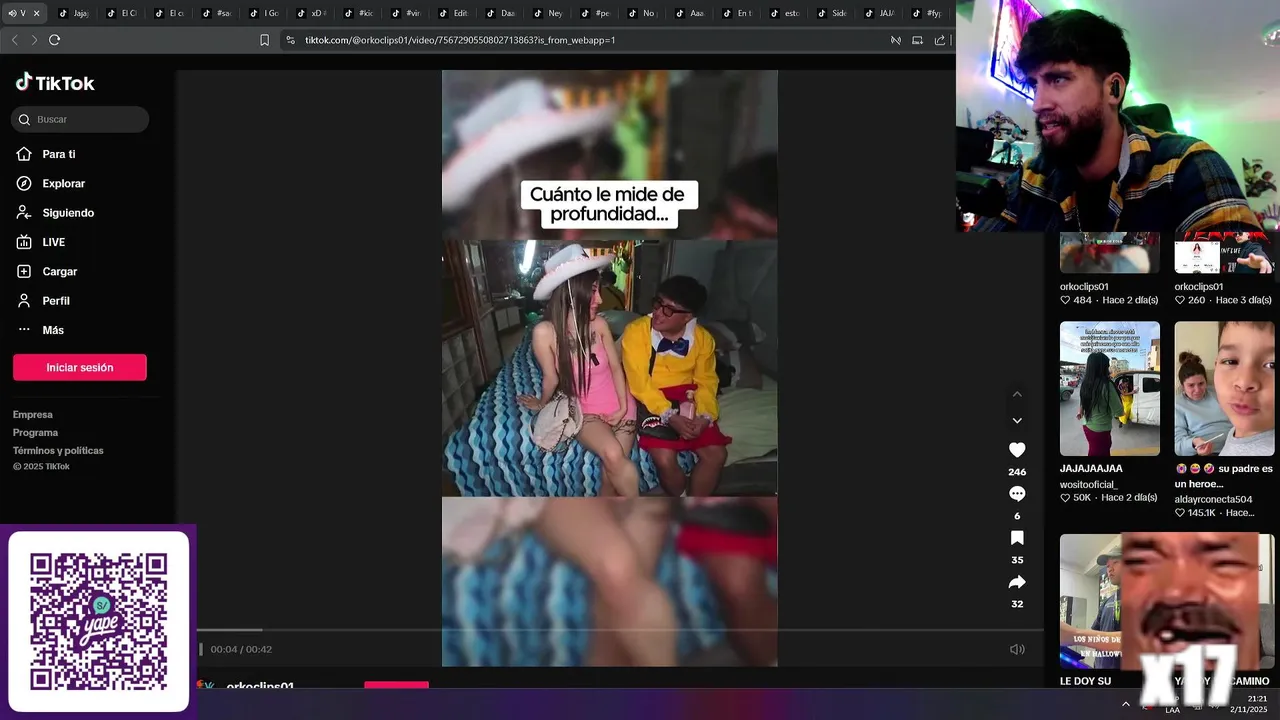
Task: Save video with the bookmark icon
Action: 1017,538
